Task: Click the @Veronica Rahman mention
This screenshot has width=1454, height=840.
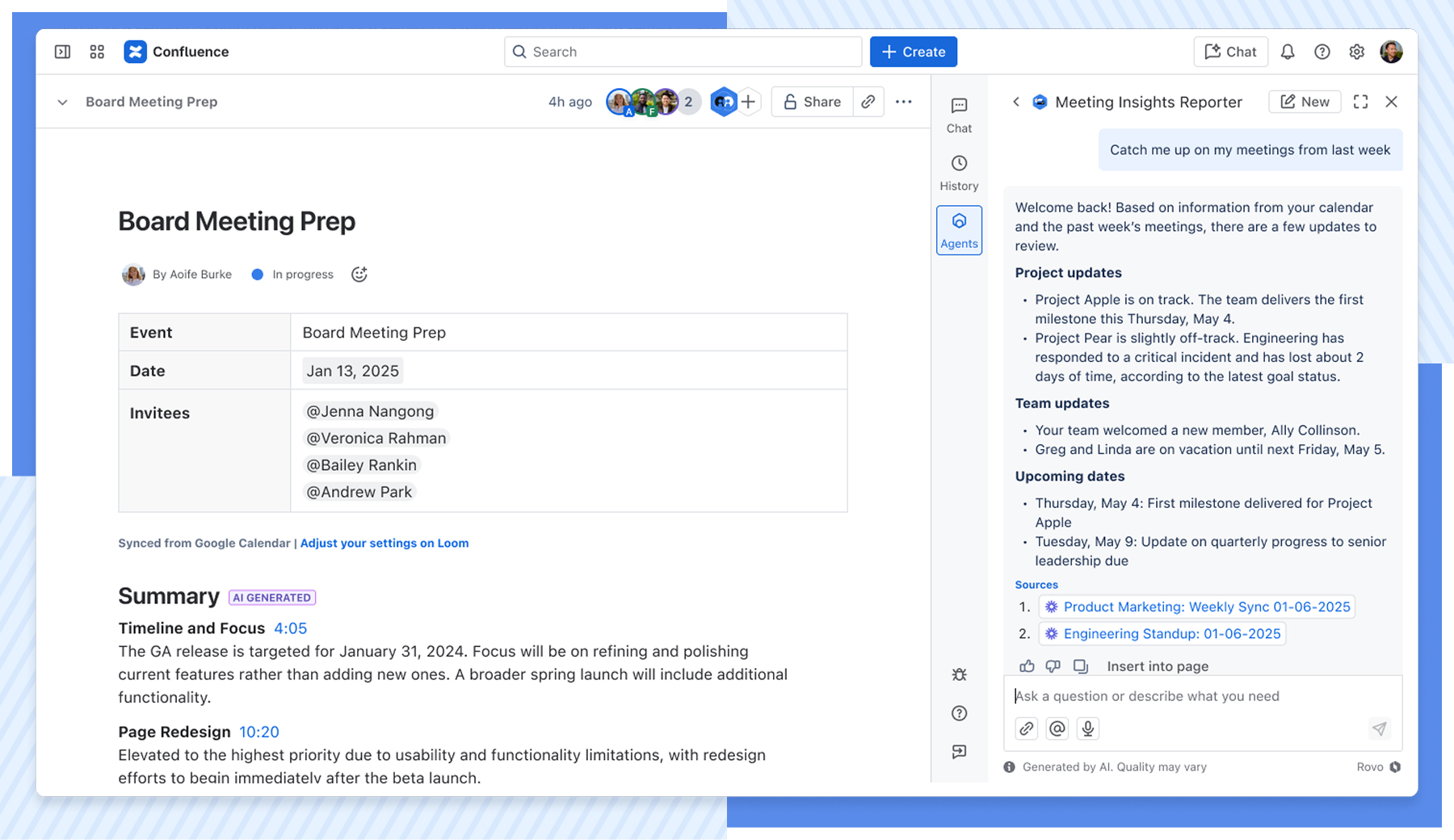Action: tap(376, 438)
